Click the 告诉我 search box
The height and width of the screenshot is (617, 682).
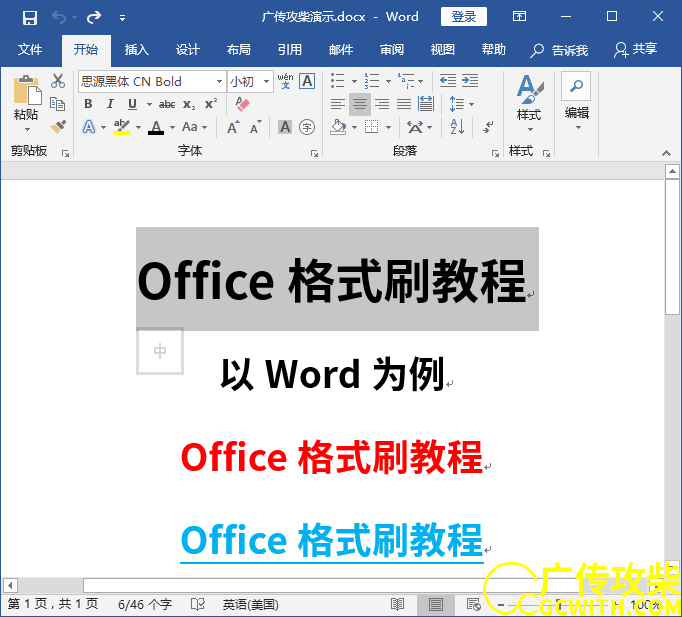[559, 50]
